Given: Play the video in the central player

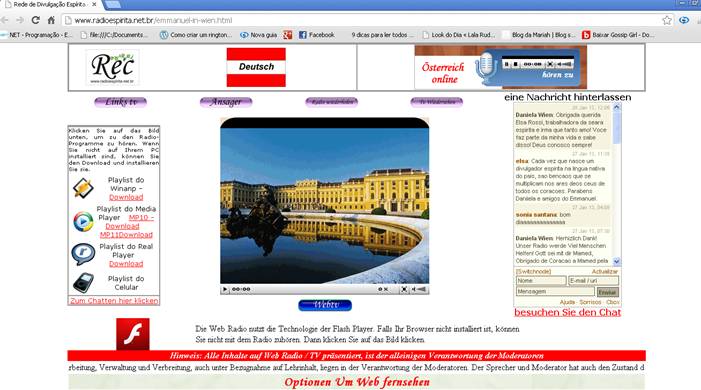Looking at the screenshot, I should click(225, 289).
